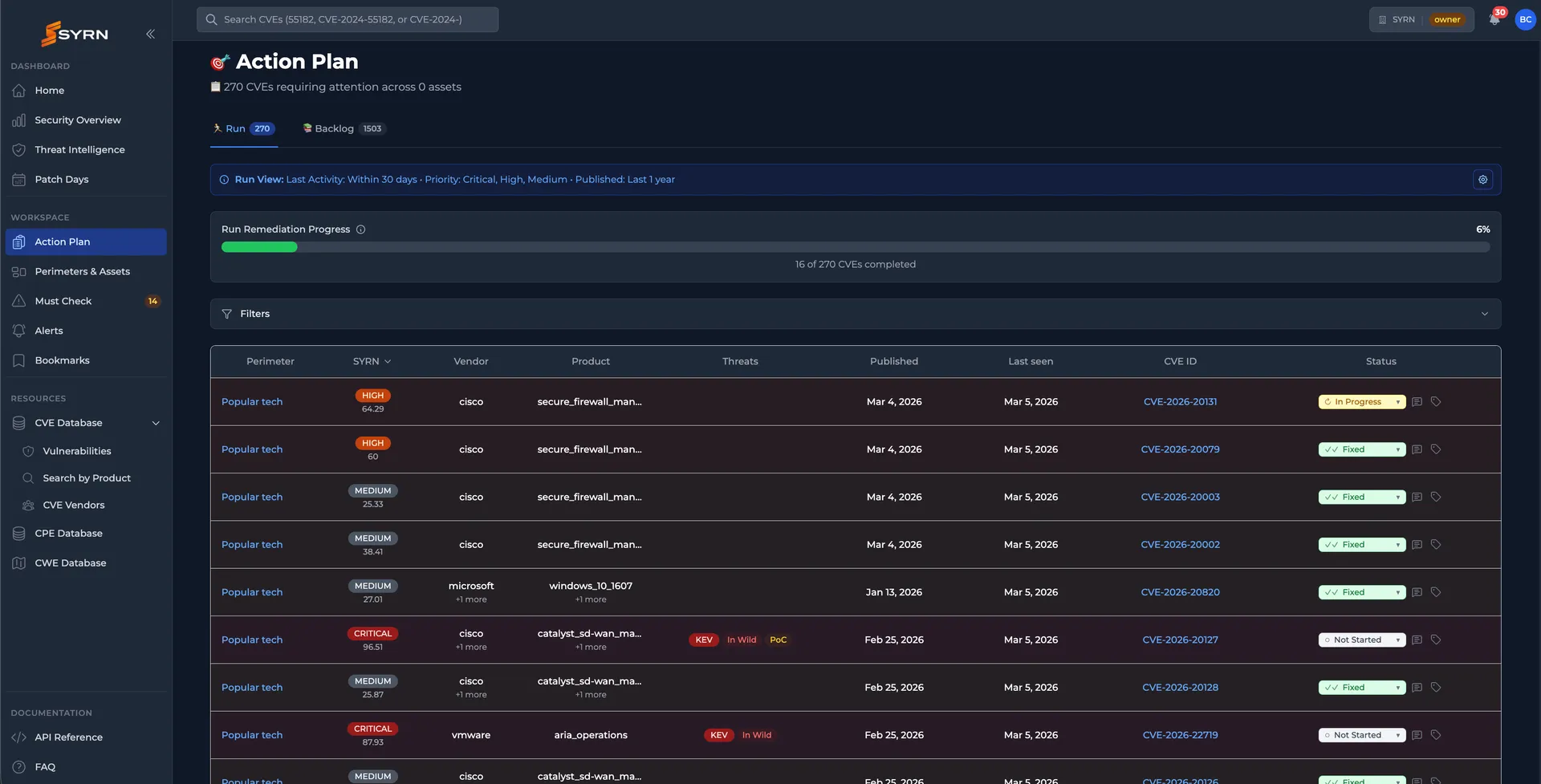Viewport: 1541px width, 784px height.
Task: Open Fixed status dropdown for CVE-2026-20002
Action: pyautogui.click(x=1361, y=545)
